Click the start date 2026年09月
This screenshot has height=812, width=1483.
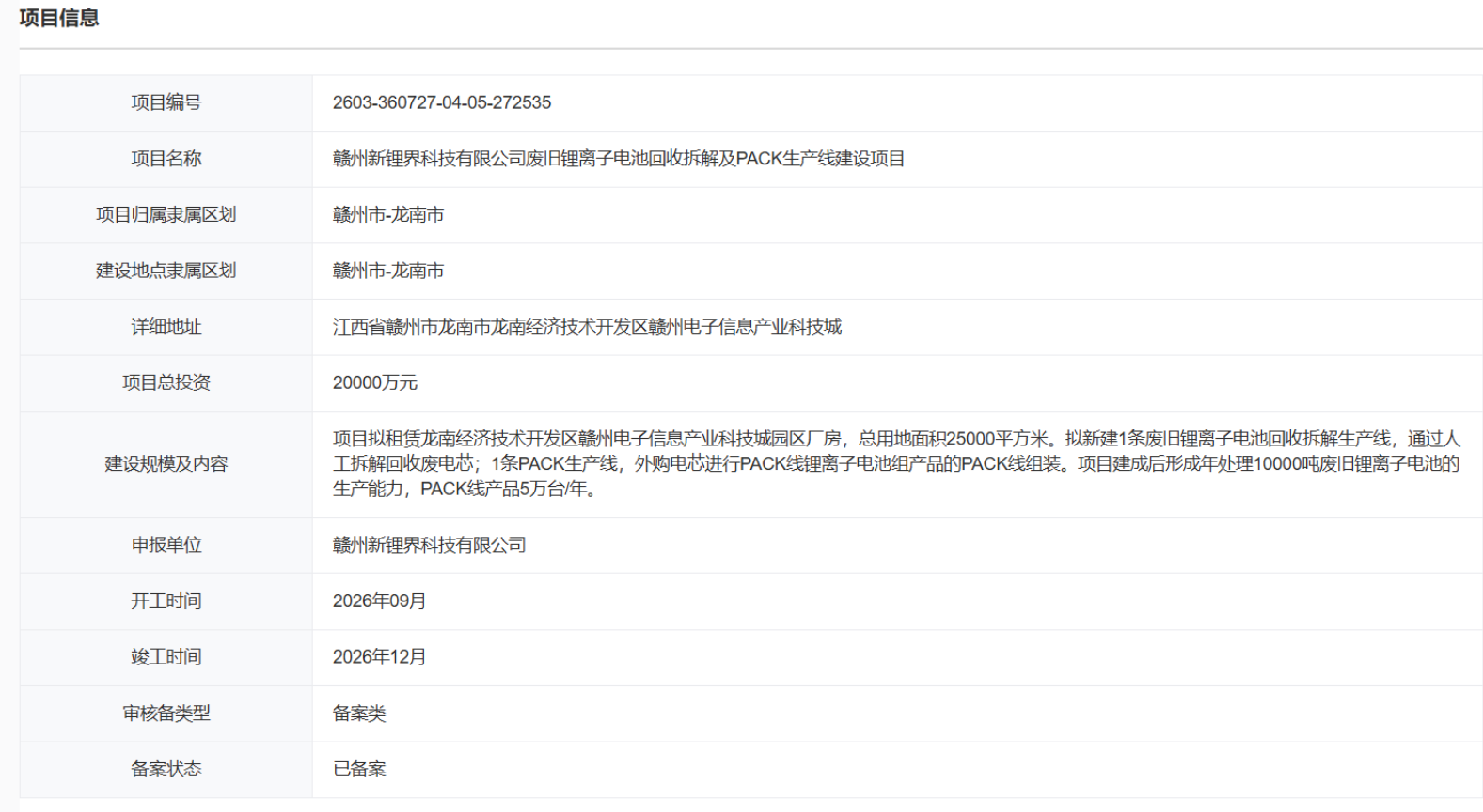coord(379,601)
